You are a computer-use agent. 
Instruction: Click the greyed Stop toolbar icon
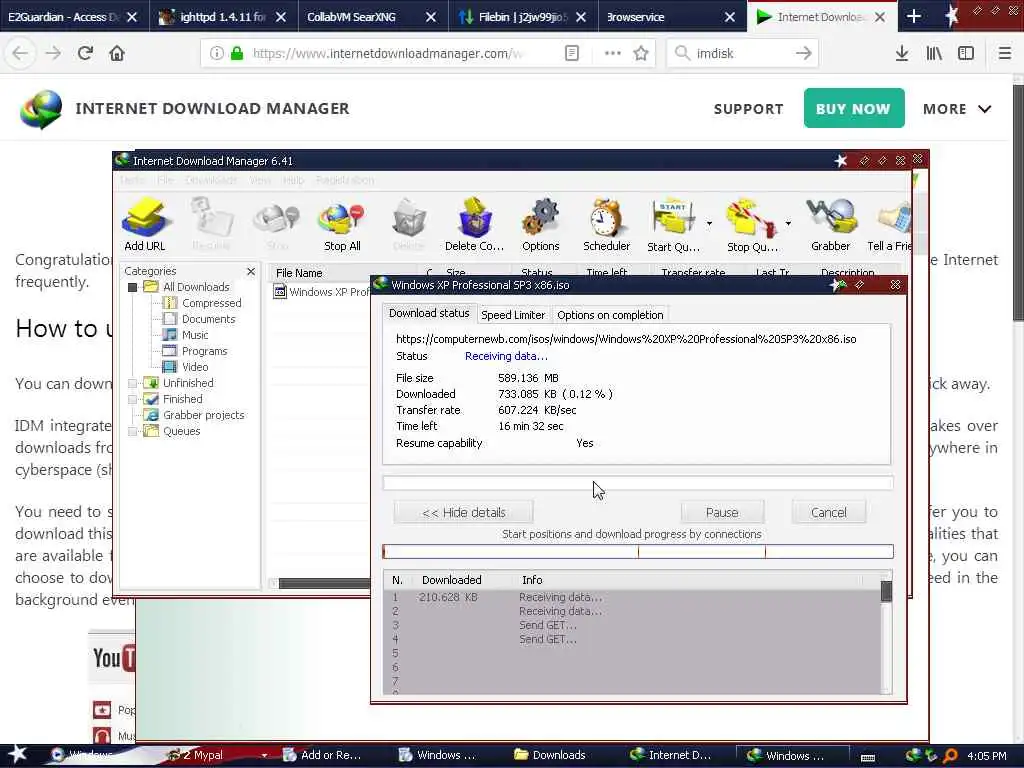(x=277, y=225)
